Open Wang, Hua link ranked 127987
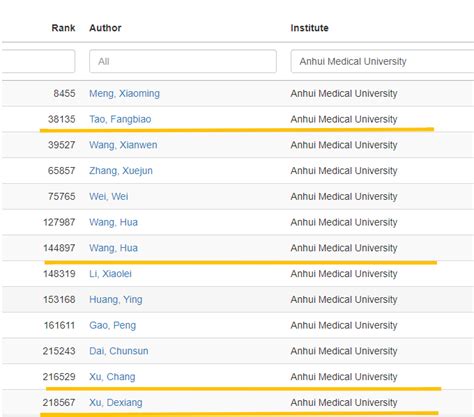 point(113,222)
